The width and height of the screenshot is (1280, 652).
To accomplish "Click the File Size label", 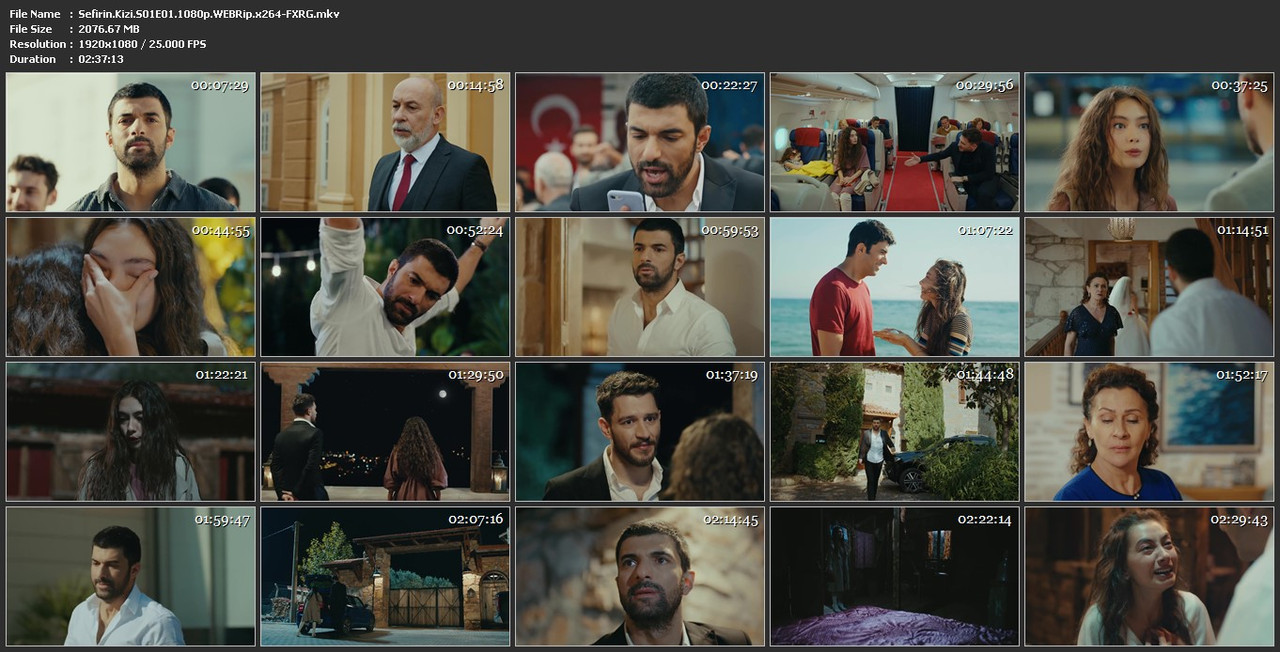I will pos(31,29).
